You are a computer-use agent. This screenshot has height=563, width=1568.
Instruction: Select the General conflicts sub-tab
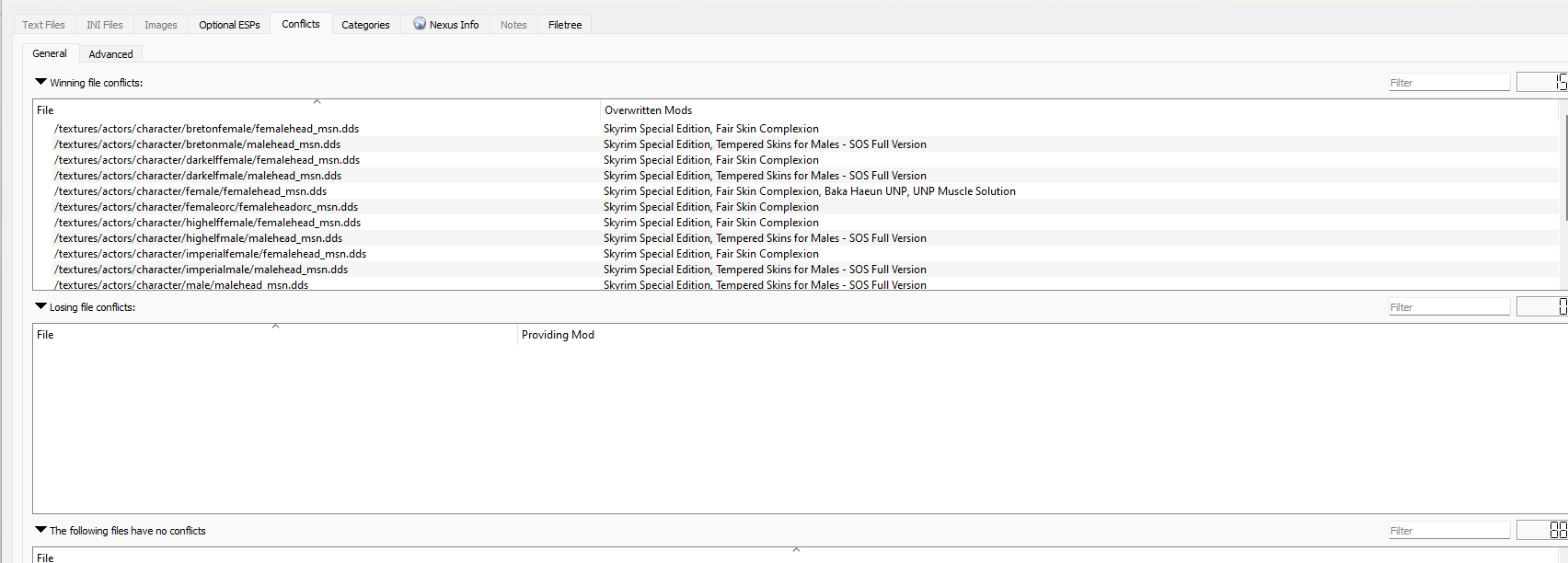[50, 53]
